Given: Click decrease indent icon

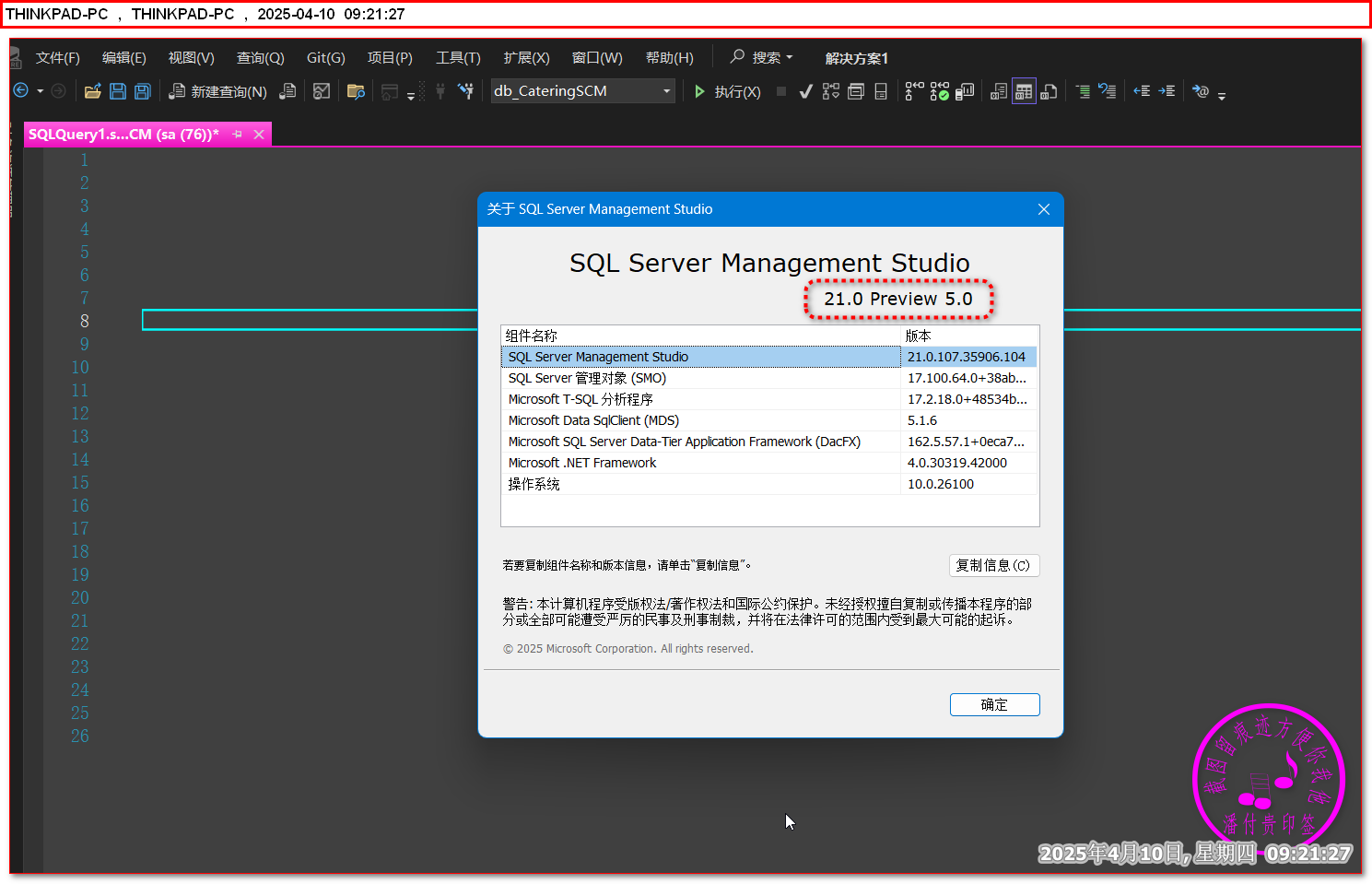Looking at the screenshot, I should 1142,91.
